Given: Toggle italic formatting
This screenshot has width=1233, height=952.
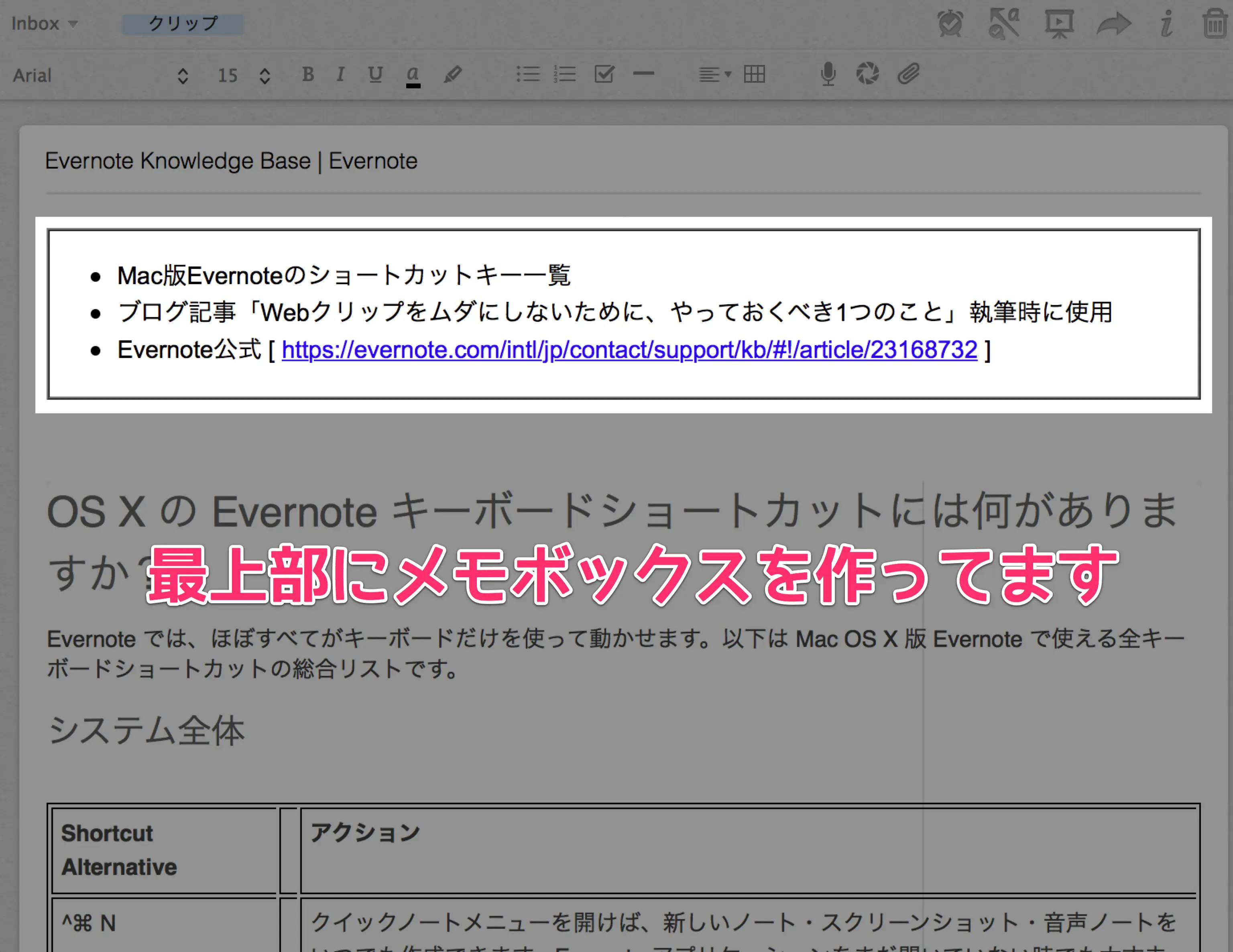Looking at the screenshot, I should click(x=340, y=75).
